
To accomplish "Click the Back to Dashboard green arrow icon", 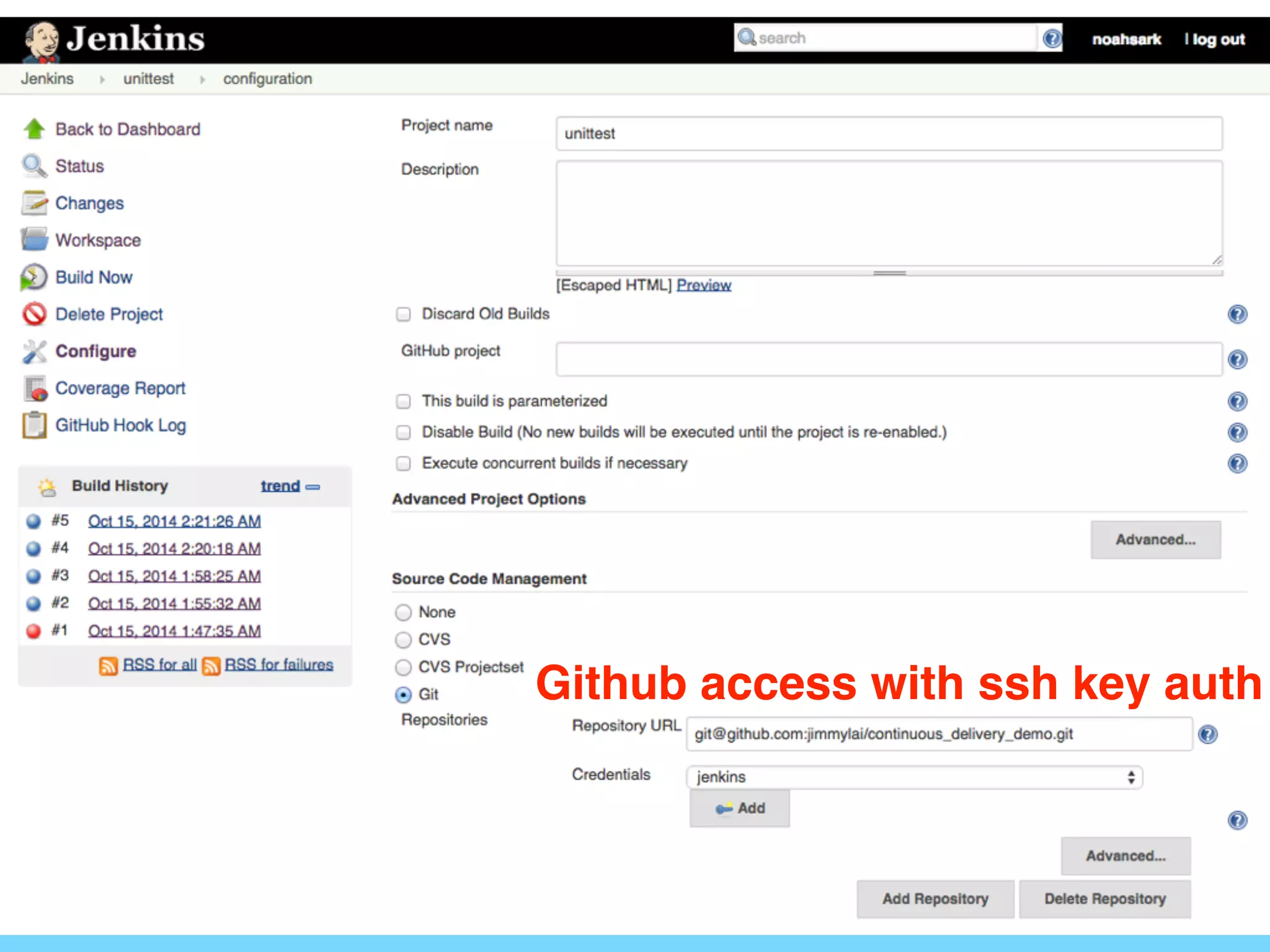I will tap(34, 129).
